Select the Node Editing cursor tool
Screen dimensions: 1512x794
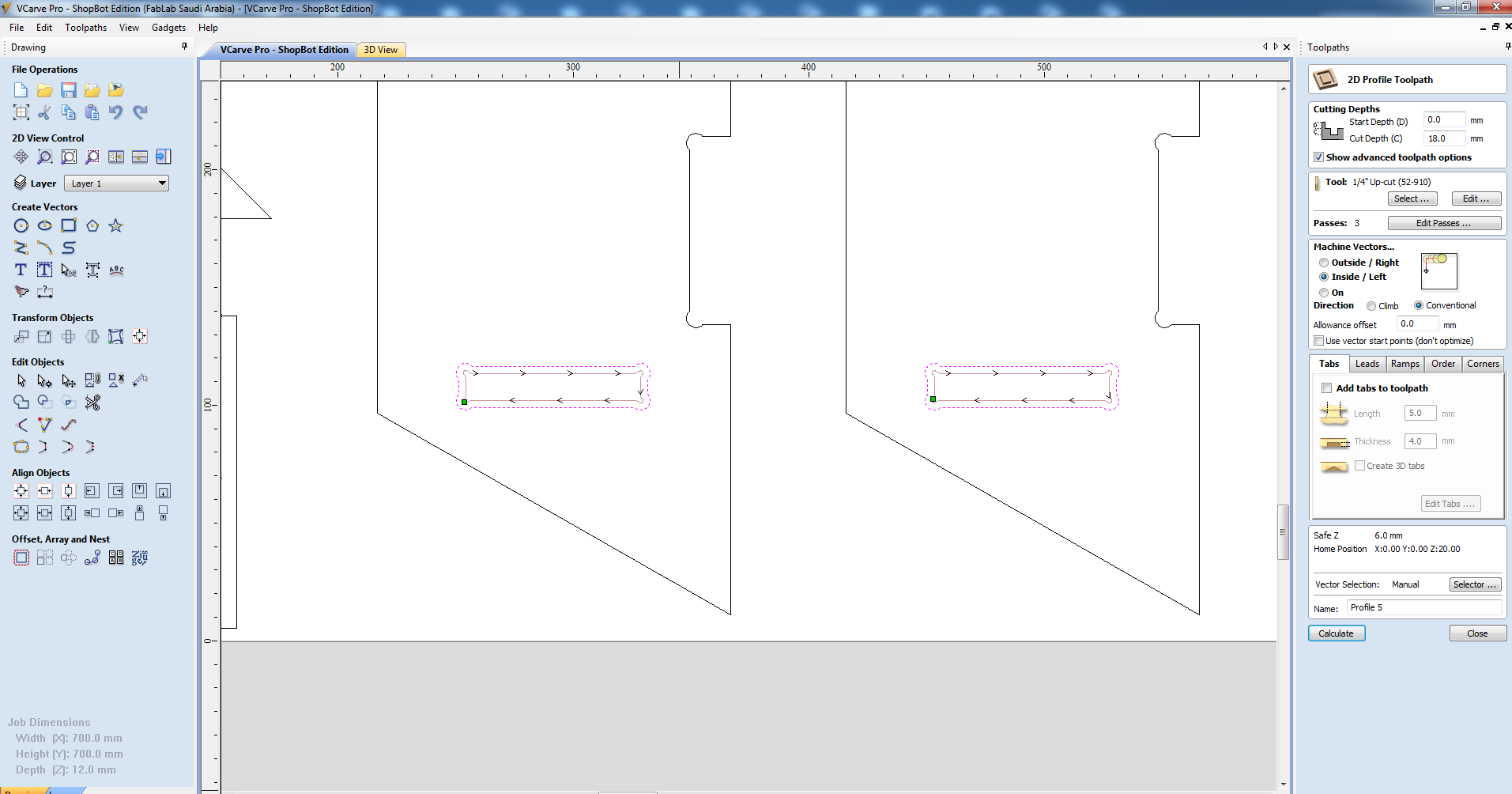click(x=45, y=380)
